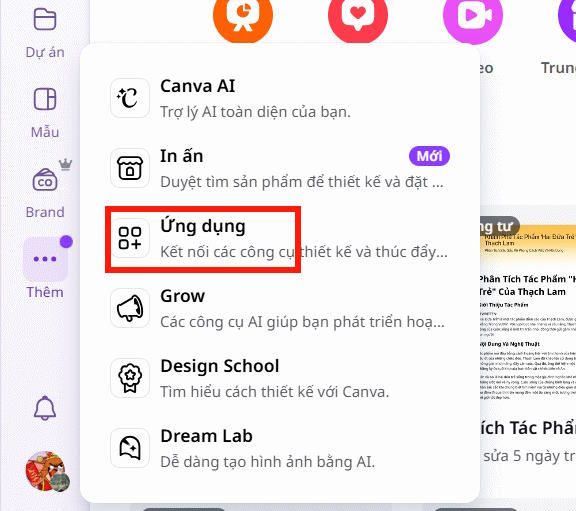Click the In ấn storefront icon
Screen dimensions: 576x511
tap(130, 168)
